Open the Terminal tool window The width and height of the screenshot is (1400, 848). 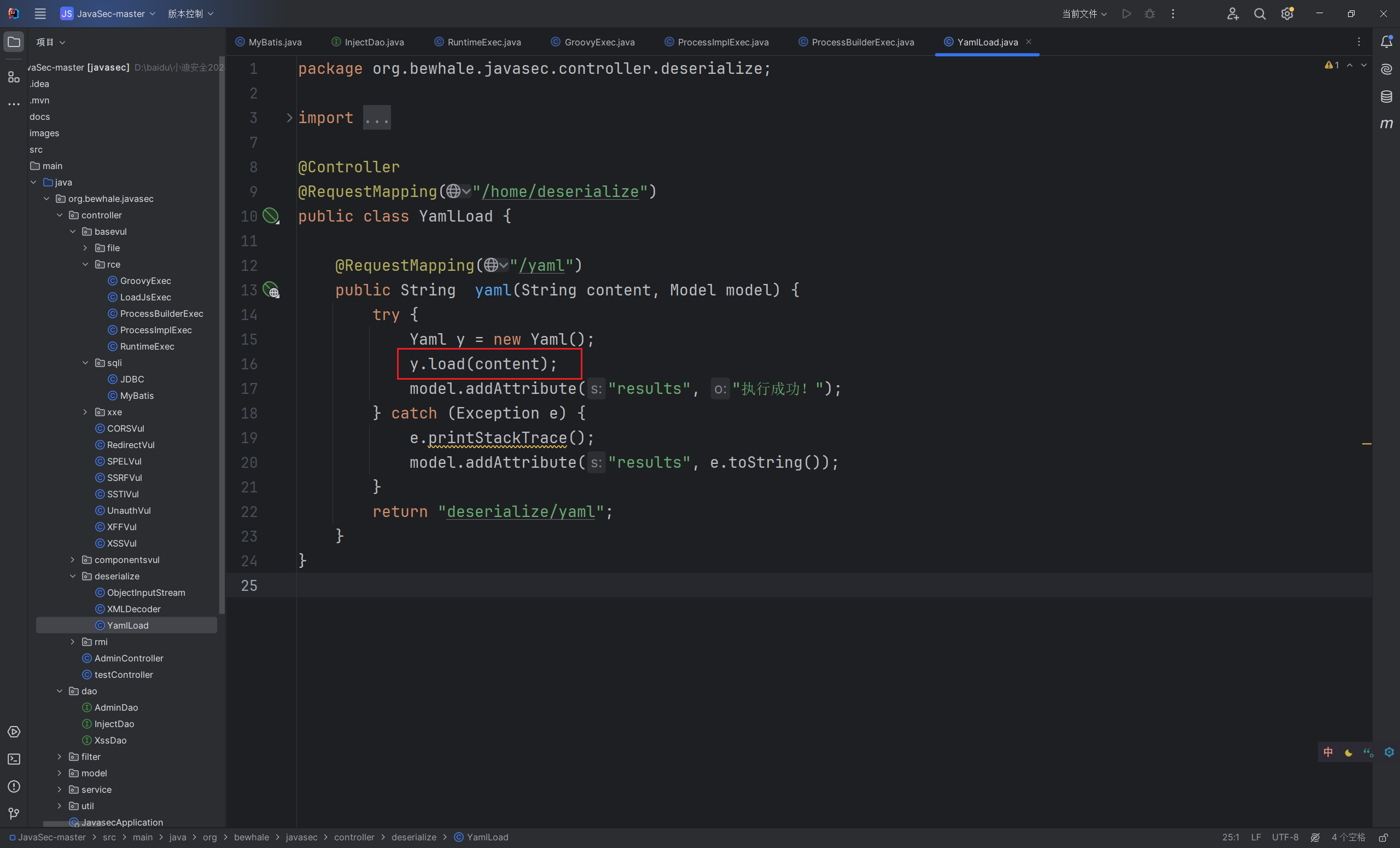[x=14, y=759]
